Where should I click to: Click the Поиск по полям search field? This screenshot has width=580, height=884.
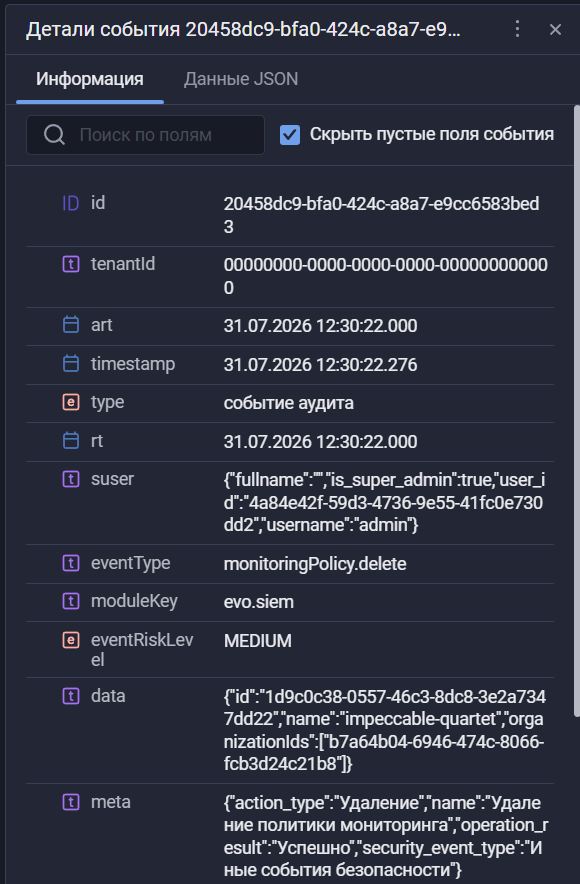point(145,135)
